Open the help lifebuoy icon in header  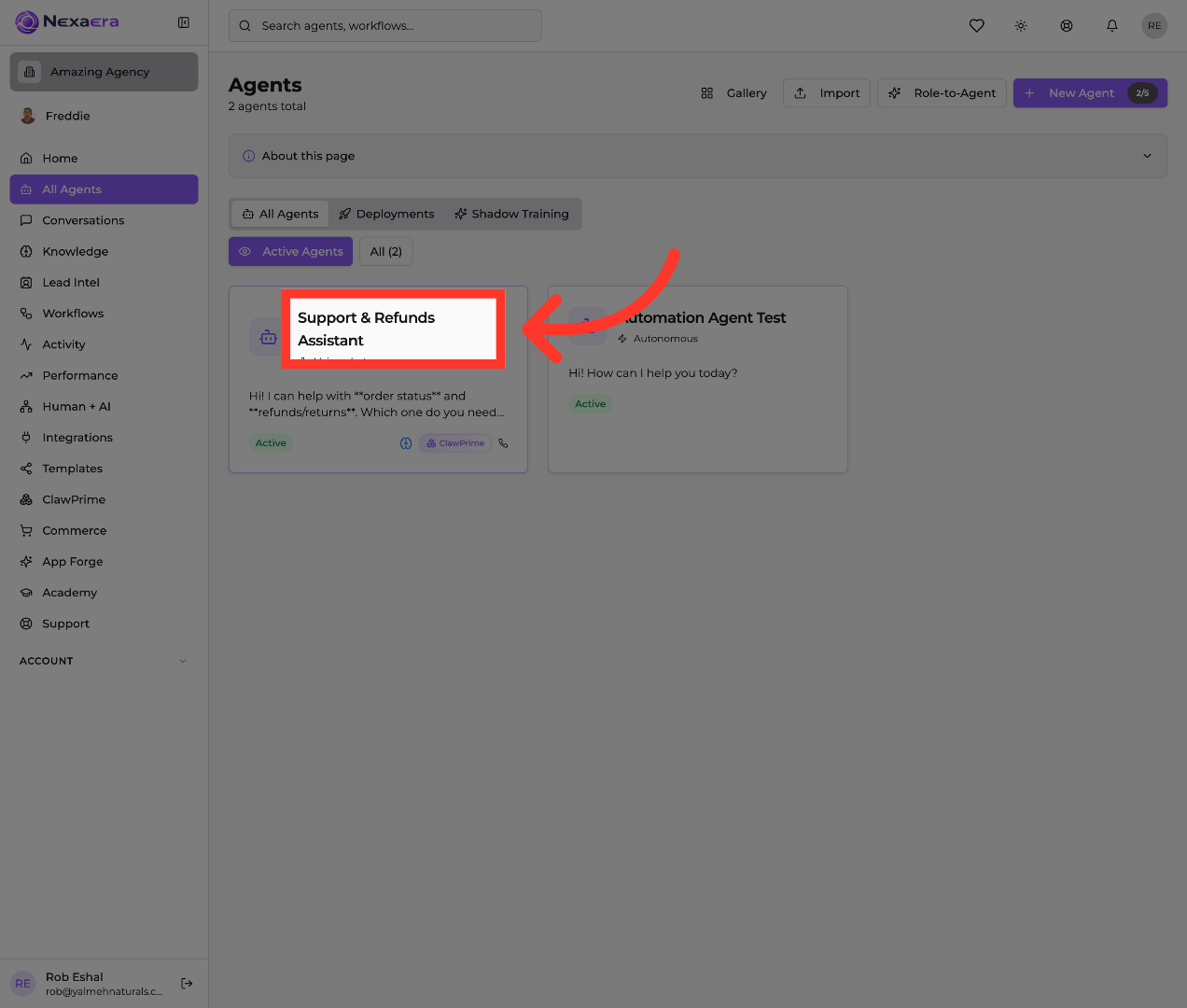coord(1066,26)
